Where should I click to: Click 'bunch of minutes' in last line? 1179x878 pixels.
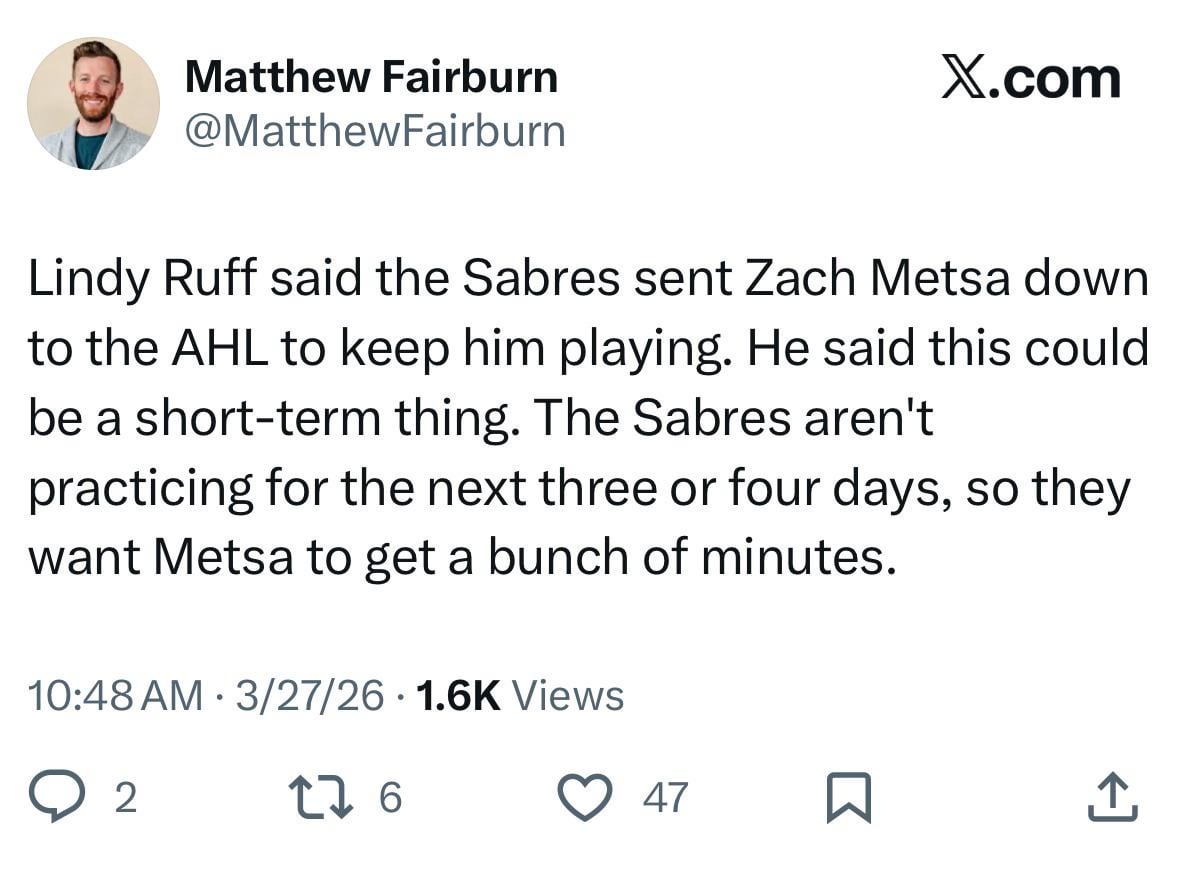point(692,558)
